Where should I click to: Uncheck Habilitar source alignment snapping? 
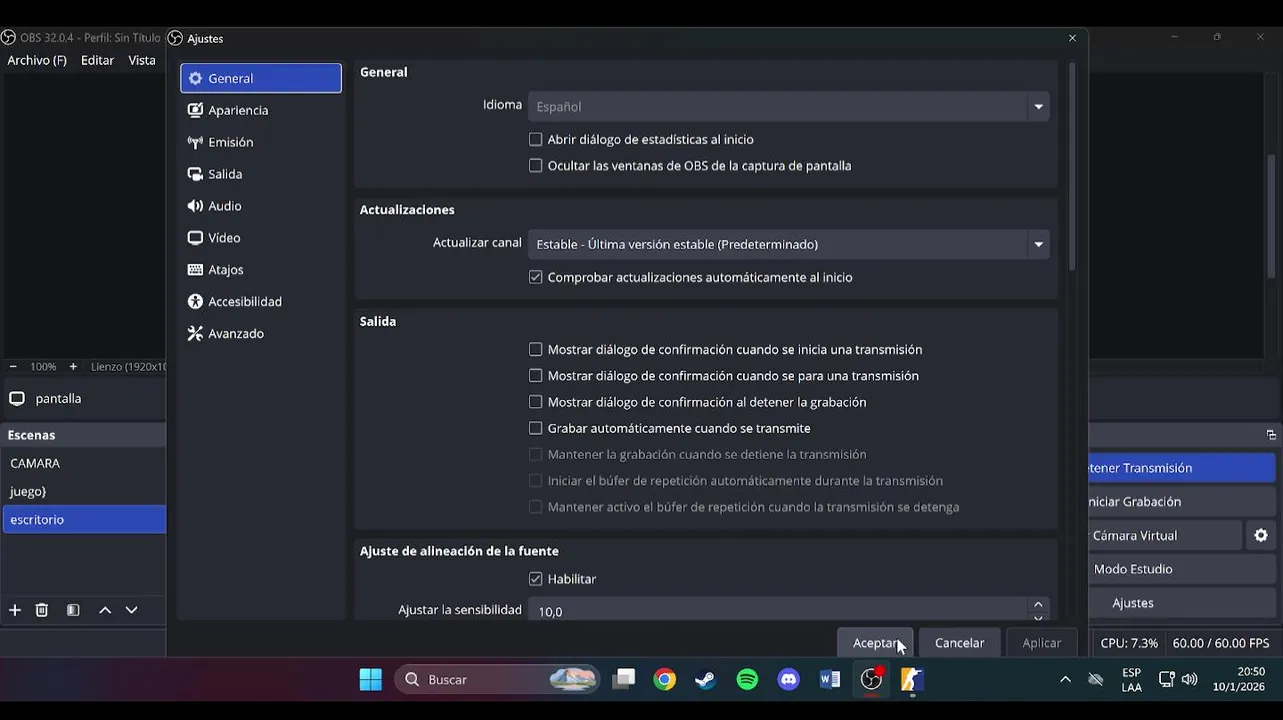[536, 579]
